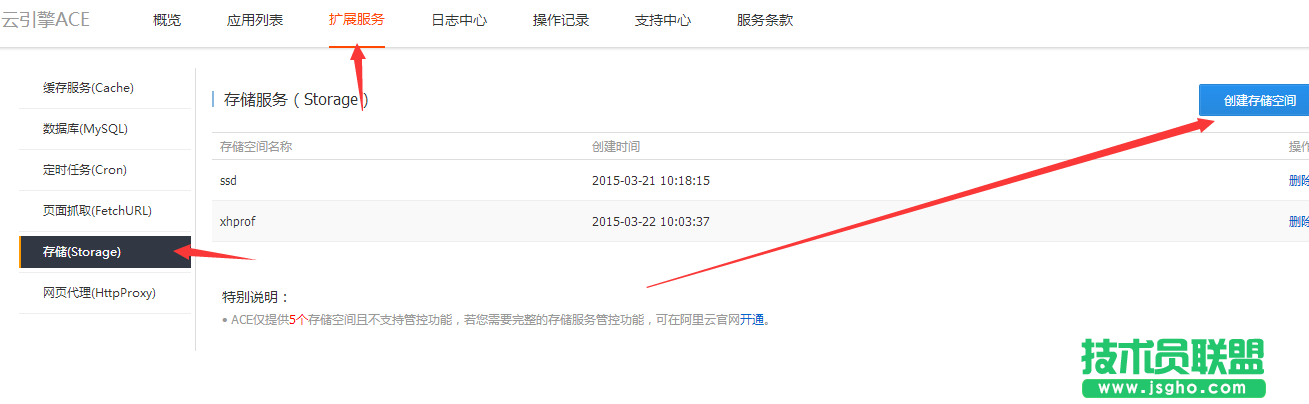Click the ssd storage name
Screen dimensions: 1309x404
point(228,181)
